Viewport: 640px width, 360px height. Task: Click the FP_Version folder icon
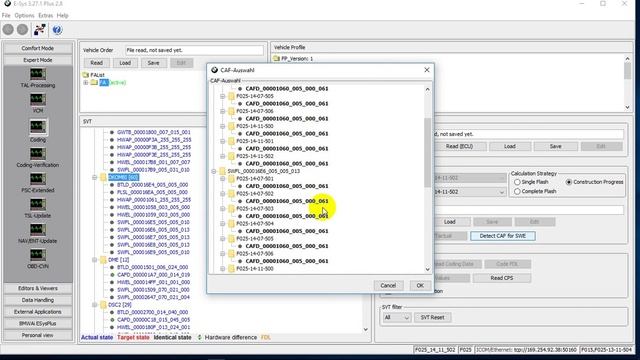click(276, 59)
